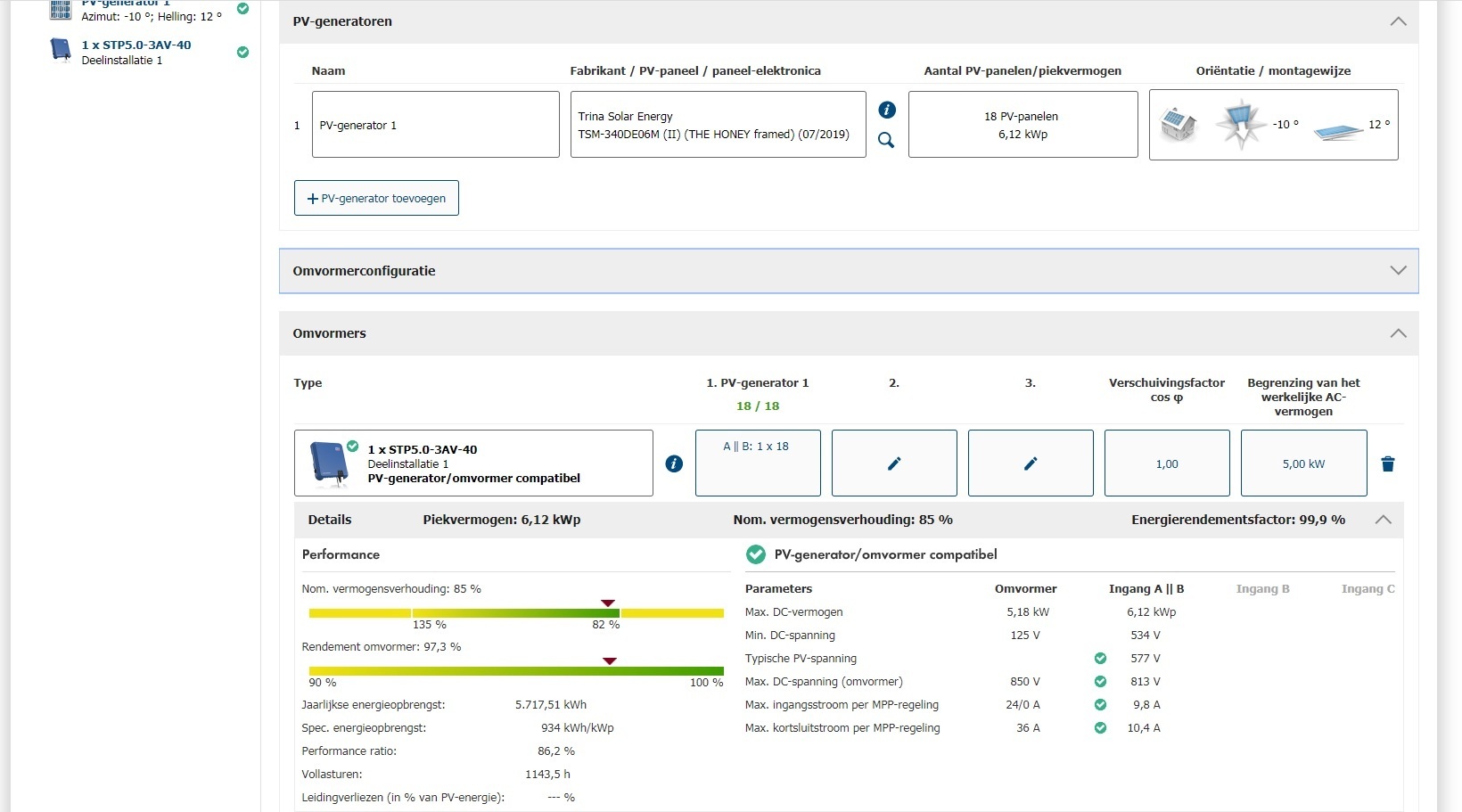The height and width of the screenshot is (812, 1462).
Task: Open inverter STP5.0-3AV-40 info icon
Action: pos(674,463)
